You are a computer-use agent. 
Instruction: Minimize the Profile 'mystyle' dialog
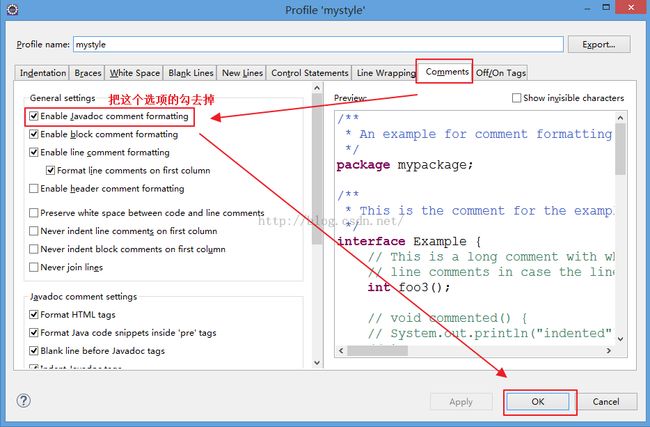point(587,8)
